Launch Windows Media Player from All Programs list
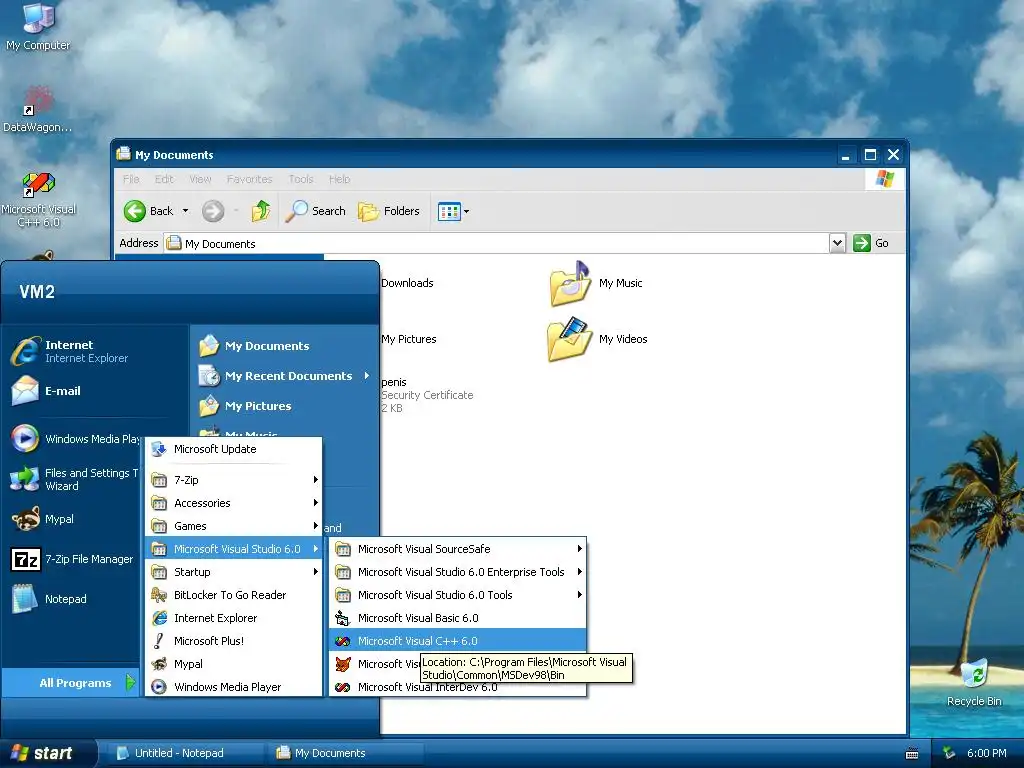 (x=234, y=687)
